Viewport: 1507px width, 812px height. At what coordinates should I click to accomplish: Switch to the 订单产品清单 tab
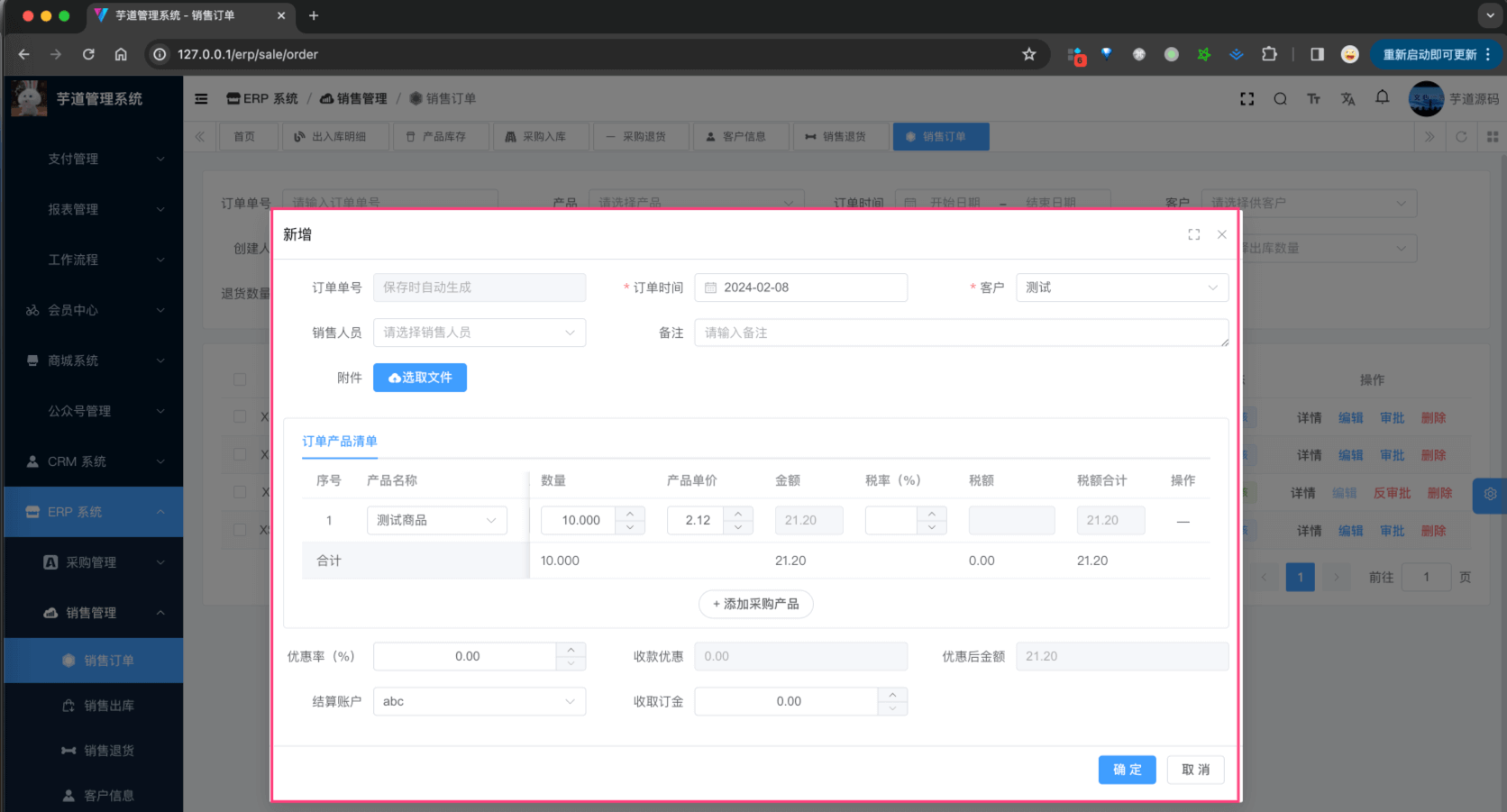[x=340, y=442]
